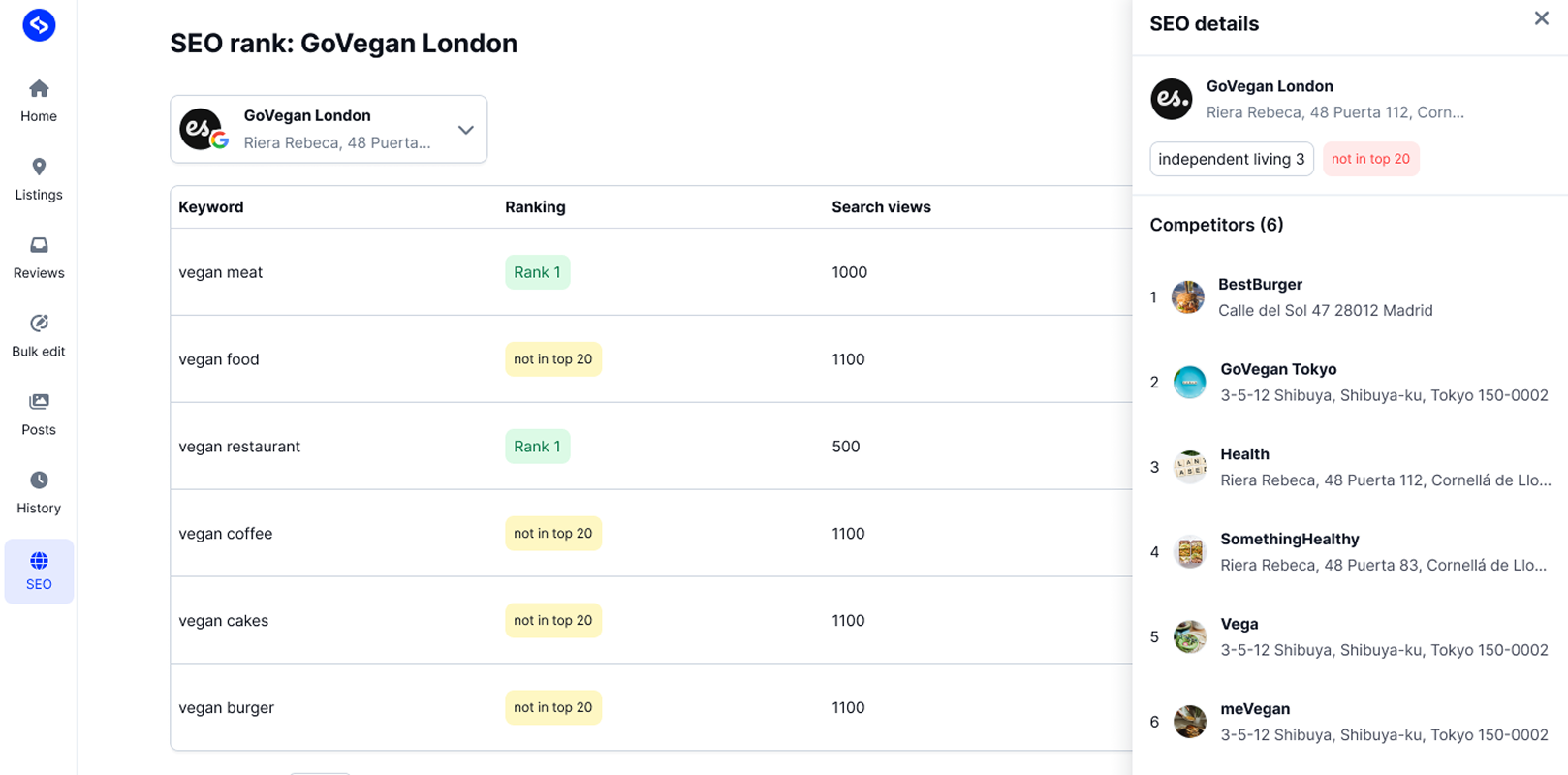The width and height of the screenshot is (1568, 775).
Task: Open Reviews inbox icon in sidebar
Action: [39, 246]
